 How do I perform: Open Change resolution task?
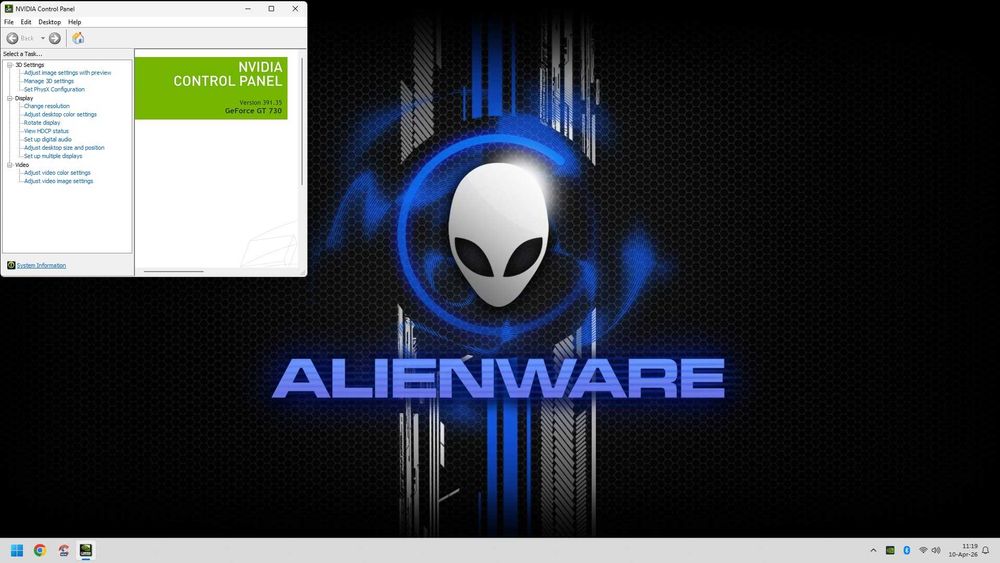(x=47, y=106)
